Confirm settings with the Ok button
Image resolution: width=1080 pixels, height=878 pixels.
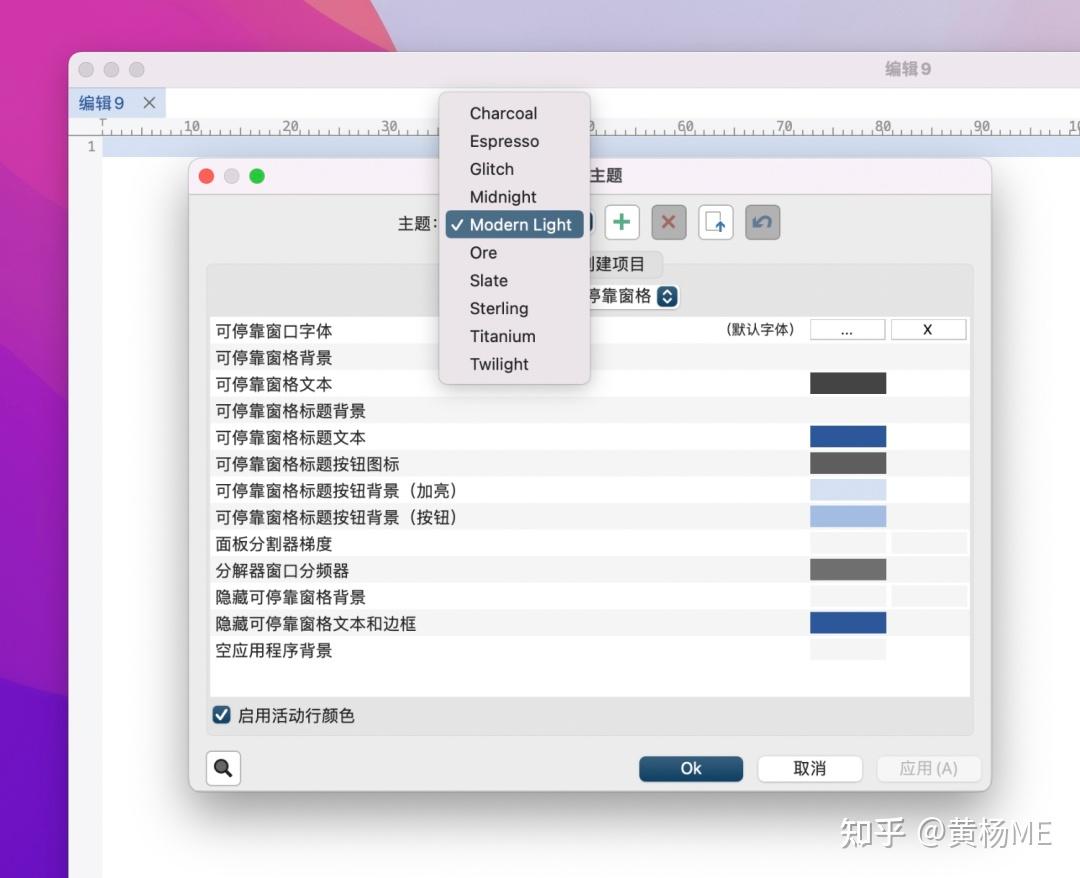click(690, 768)
